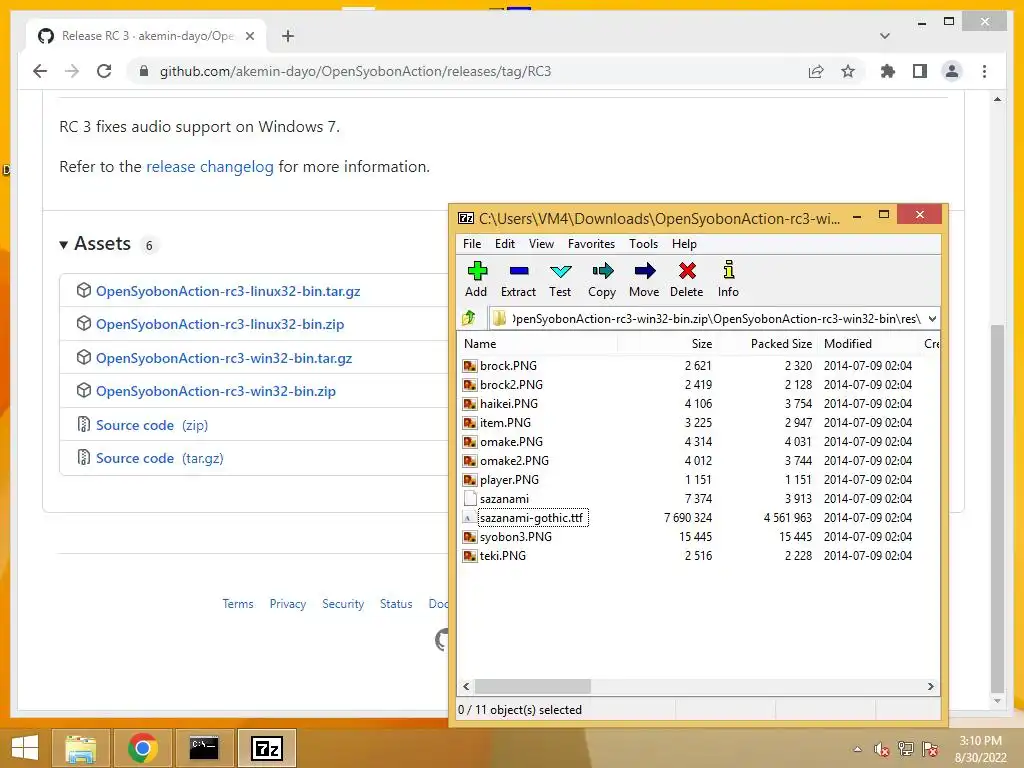This screenshot has height=768, width=1024.
Task: Open Command Prompt from the taskbar
Action: click(204, 748)
